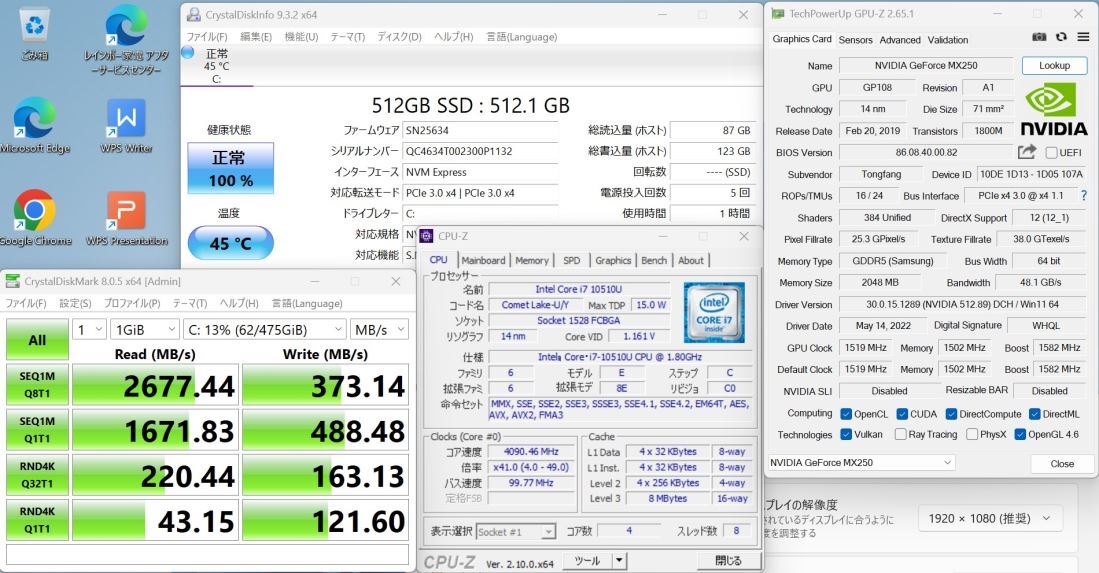
Task: Open the WPS Presentation desktop shortcut
Action: (x=126, y=219)
